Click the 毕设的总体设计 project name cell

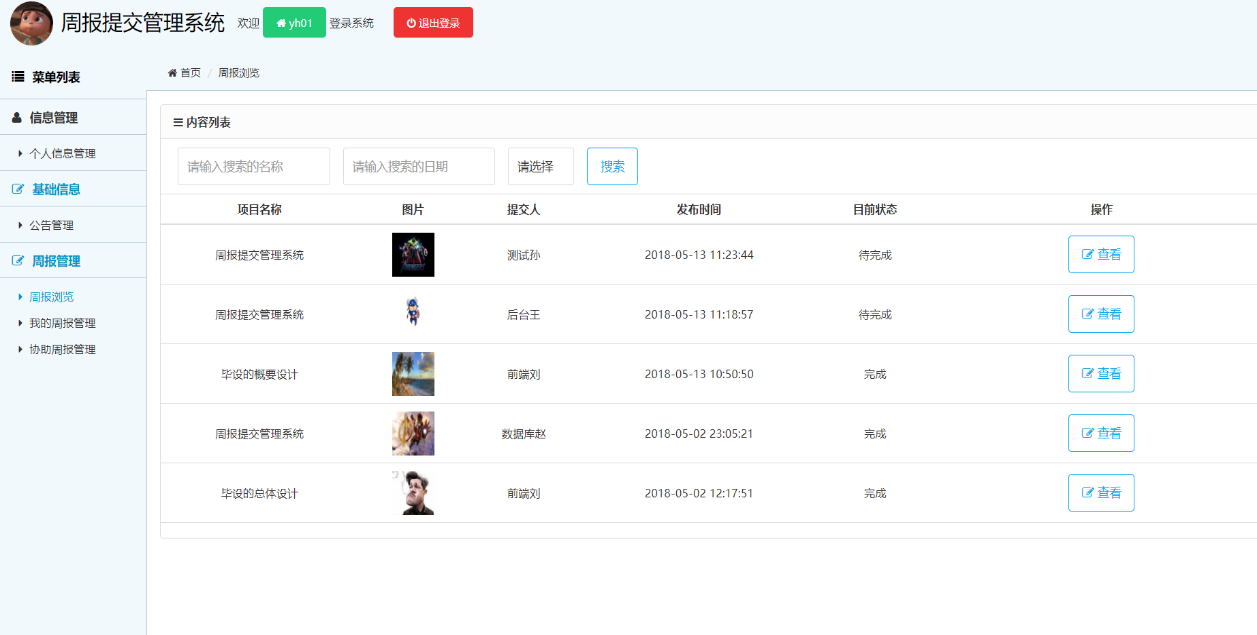coord(259,493)
